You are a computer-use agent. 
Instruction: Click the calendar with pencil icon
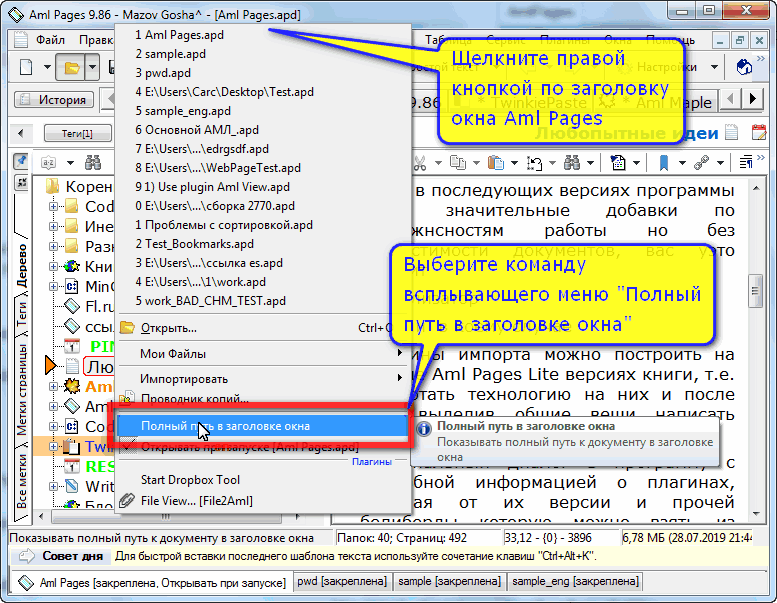(x=759, y=133)
